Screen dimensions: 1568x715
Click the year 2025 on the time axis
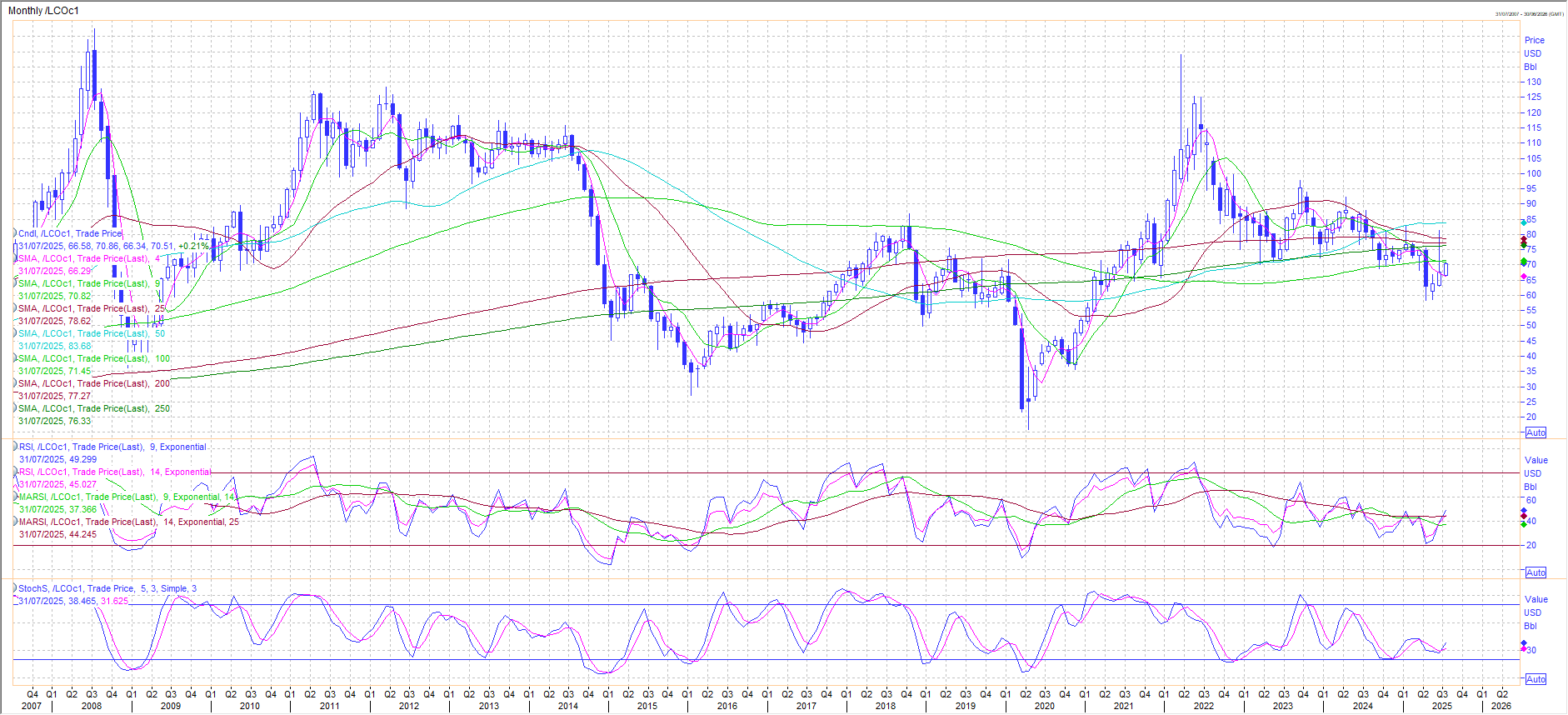point(1442,706)
